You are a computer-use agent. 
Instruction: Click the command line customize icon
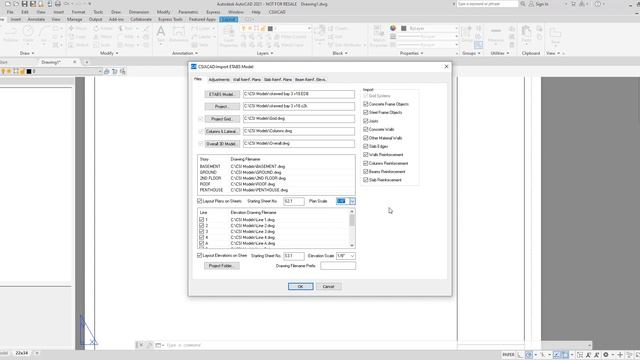(x=149, y=345)
